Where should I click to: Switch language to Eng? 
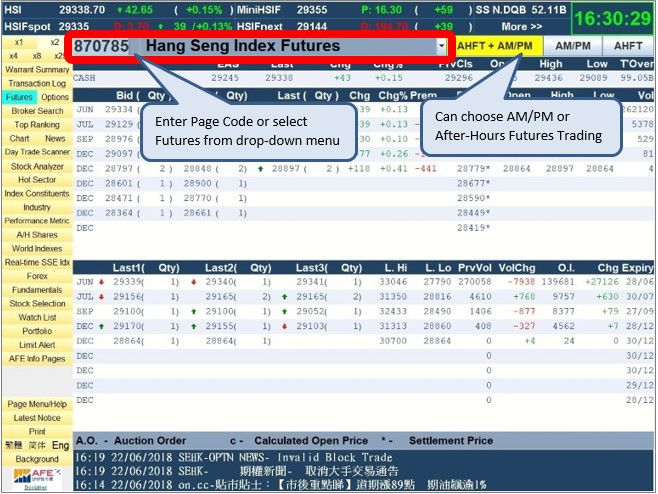(60, 445)
